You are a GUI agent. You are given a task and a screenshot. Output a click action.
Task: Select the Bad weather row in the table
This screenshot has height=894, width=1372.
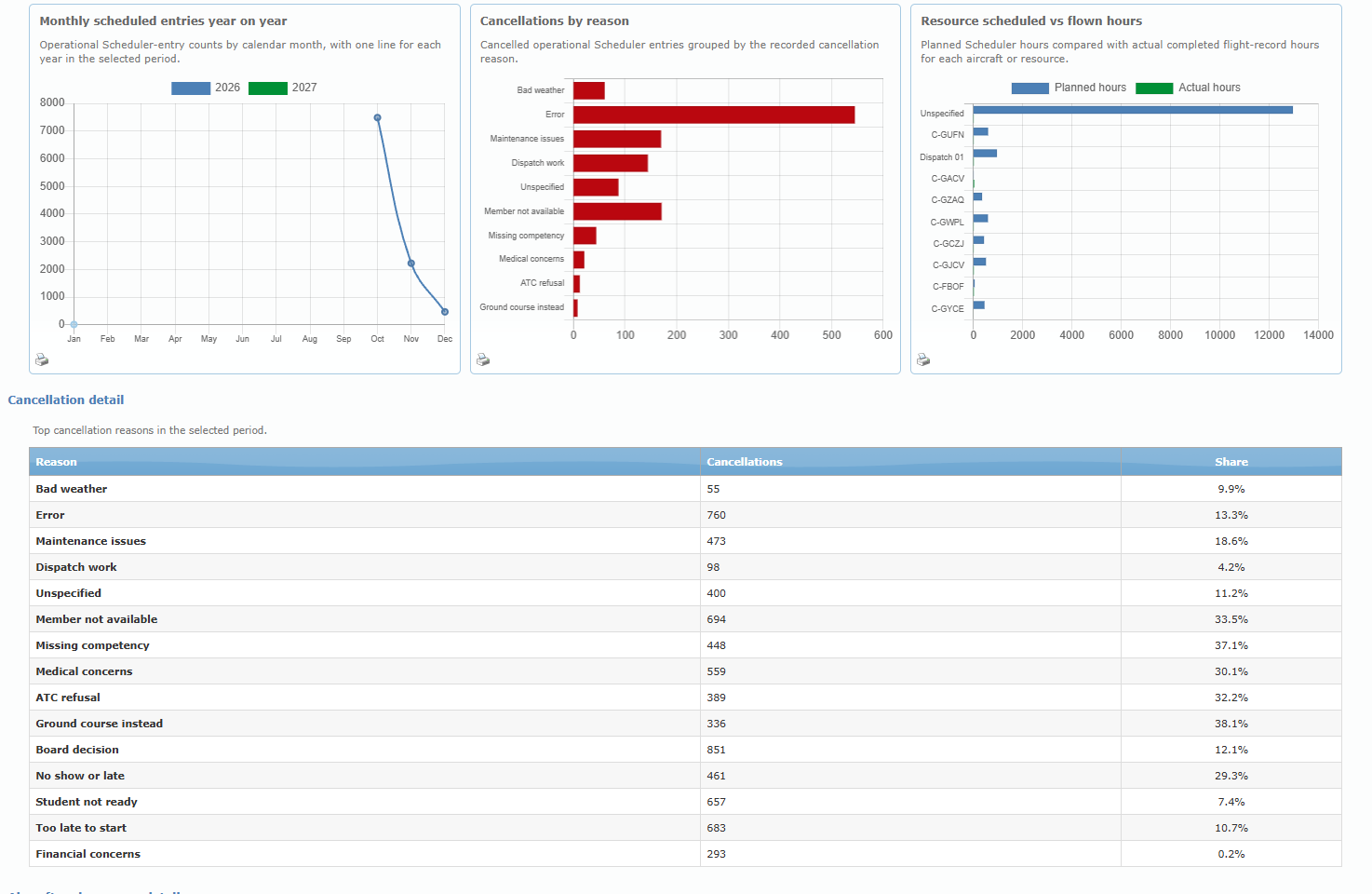point(685,489)
